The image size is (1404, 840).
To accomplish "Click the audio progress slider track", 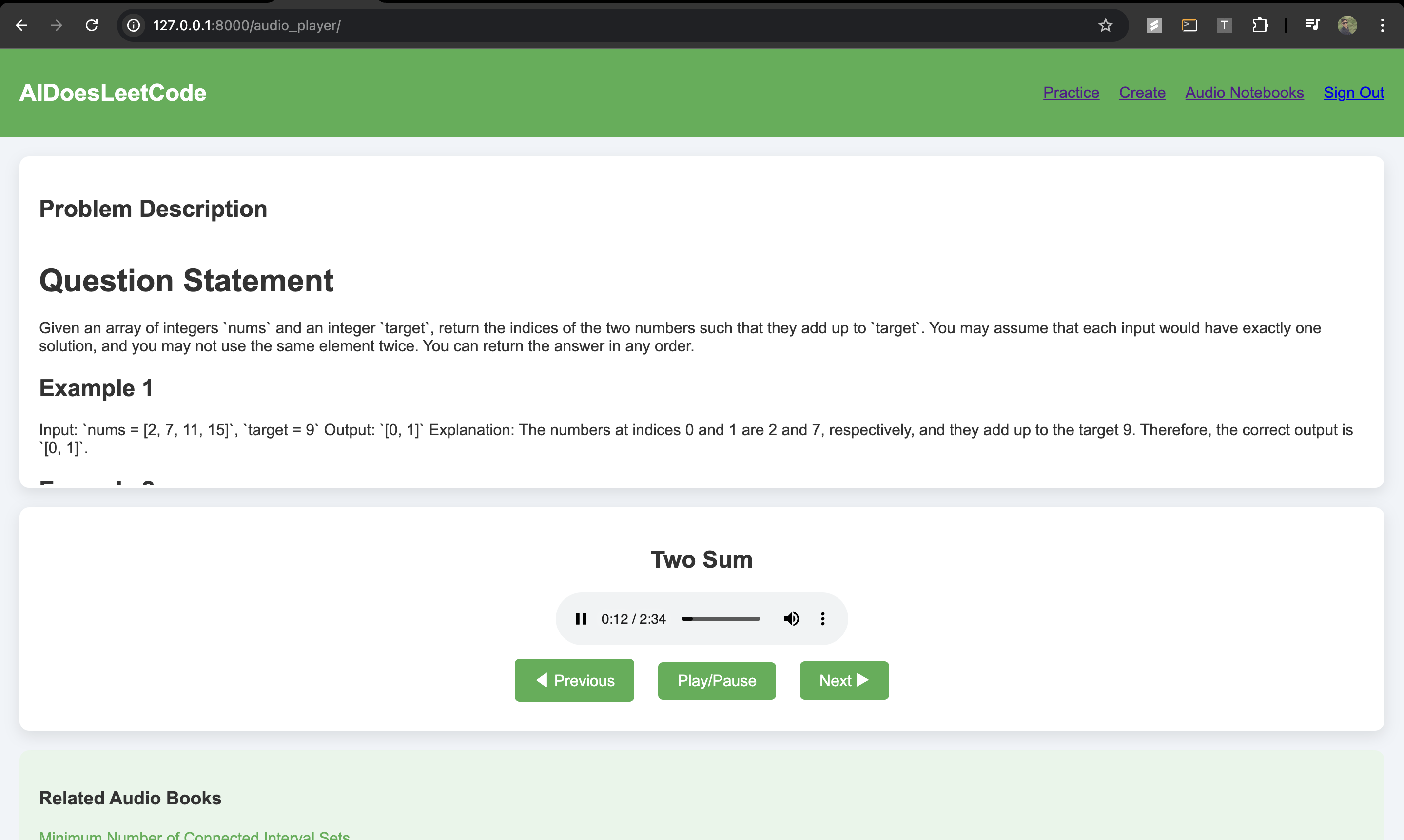I will [x=721, y=619].
